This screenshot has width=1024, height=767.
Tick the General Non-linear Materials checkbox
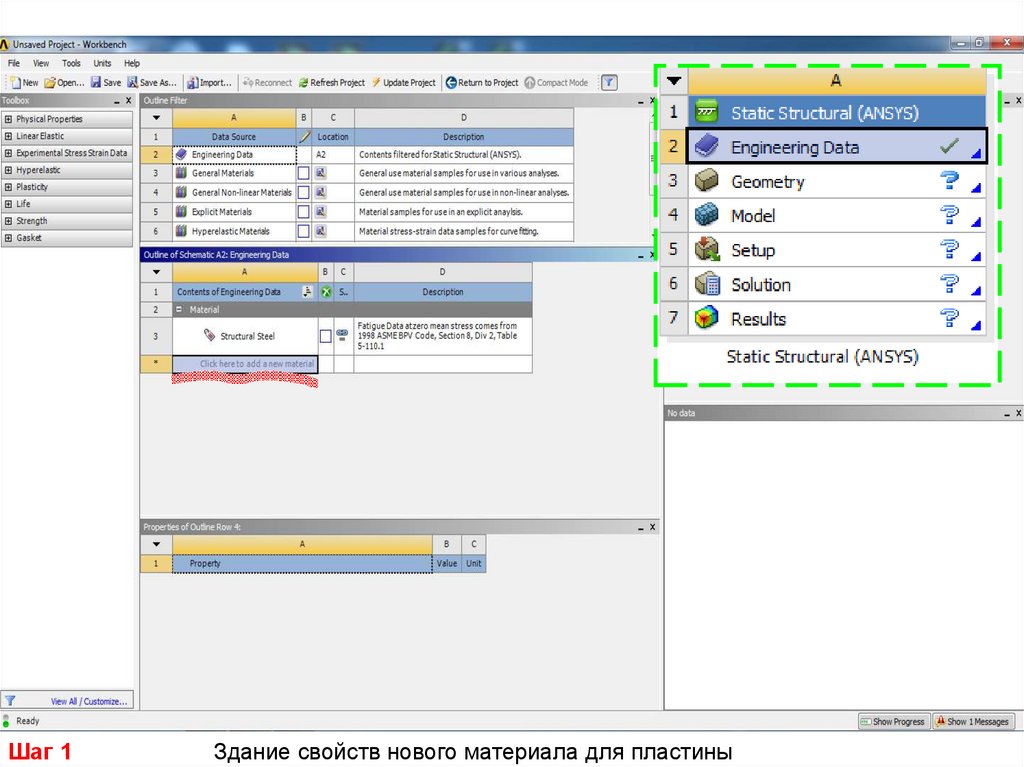[303, 192]
